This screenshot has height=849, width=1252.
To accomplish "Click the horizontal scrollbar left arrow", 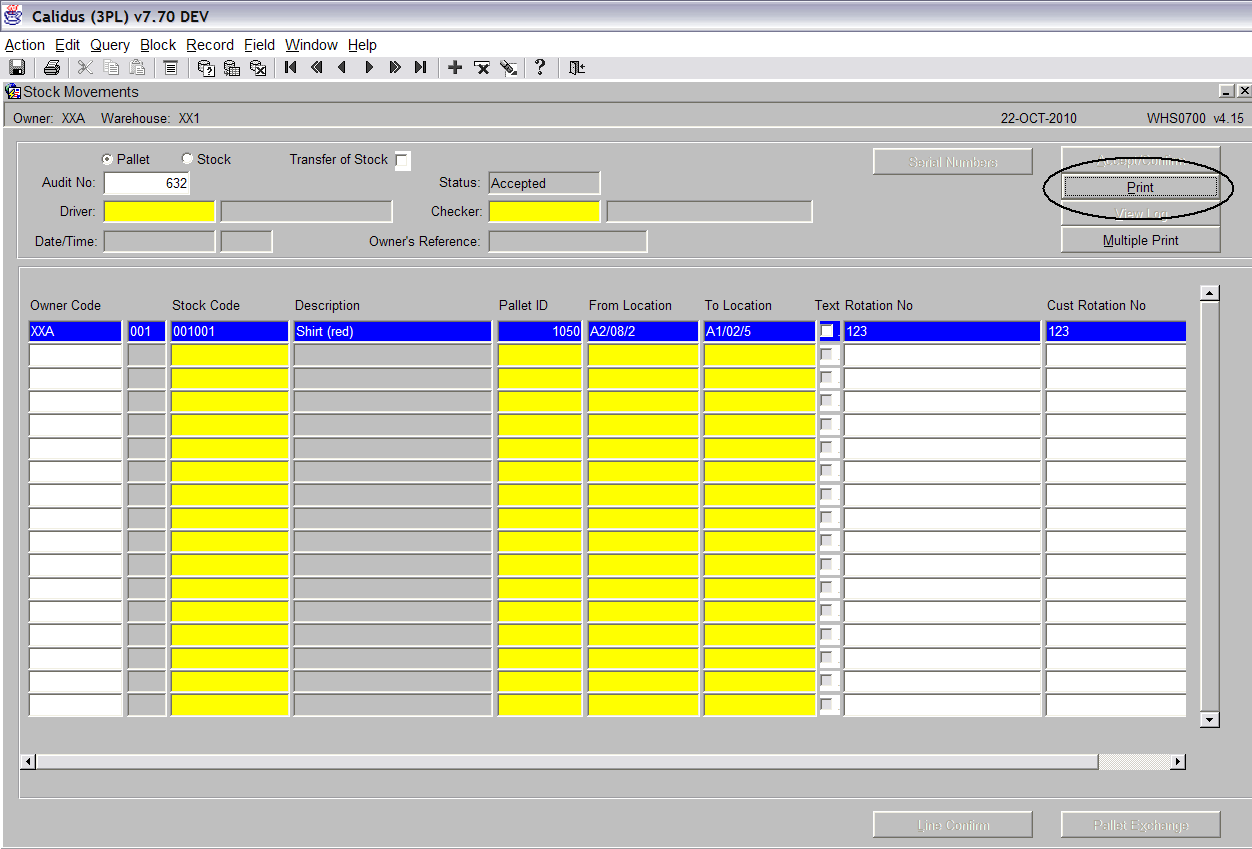I will pos(28,762).
